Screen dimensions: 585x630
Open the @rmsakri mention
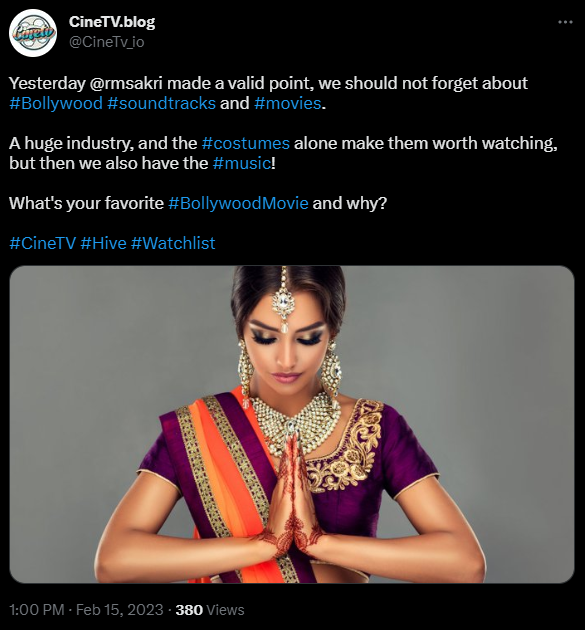coord(126,83)
